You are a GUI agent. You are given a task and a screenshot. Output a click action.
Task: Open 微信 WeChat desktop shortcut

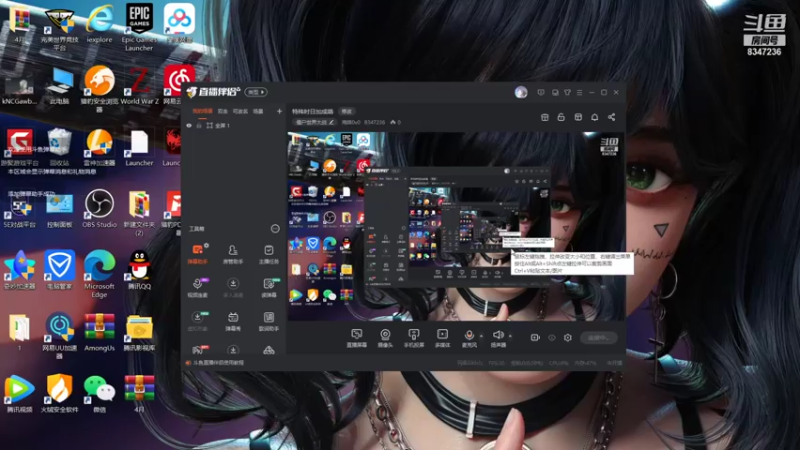[99, 394]
